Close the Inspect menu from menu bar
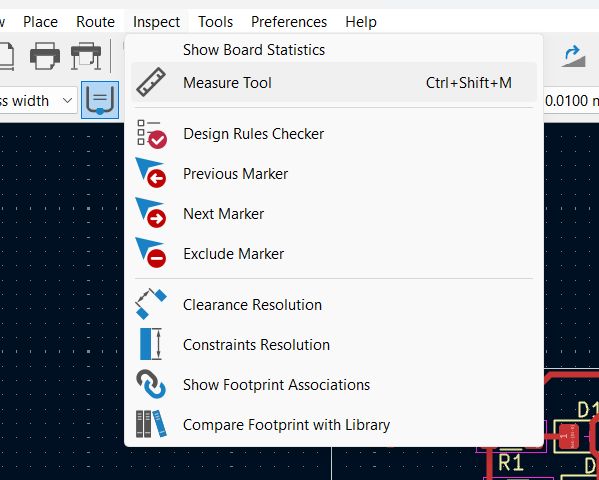The image size is (599, 480). pos(156,22)
